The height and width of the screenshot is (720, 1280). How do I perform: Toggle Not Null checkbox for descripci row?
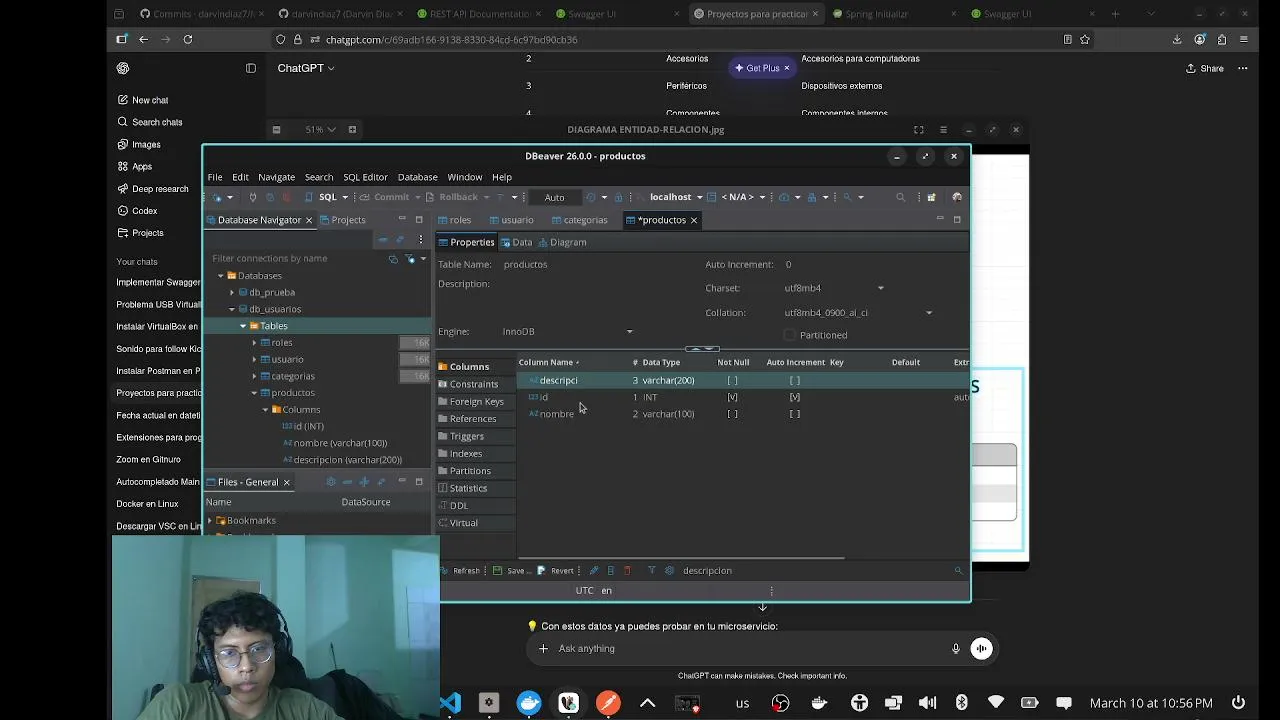coord(732,380)
